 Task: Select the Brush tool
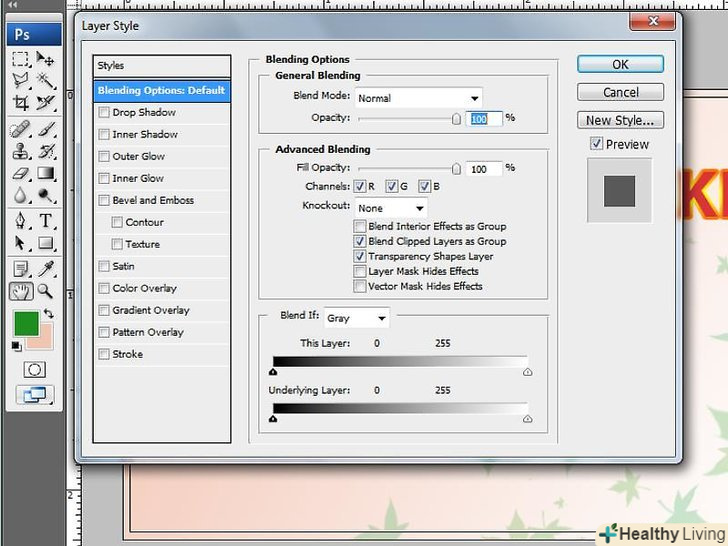click(x=46, y=130)
